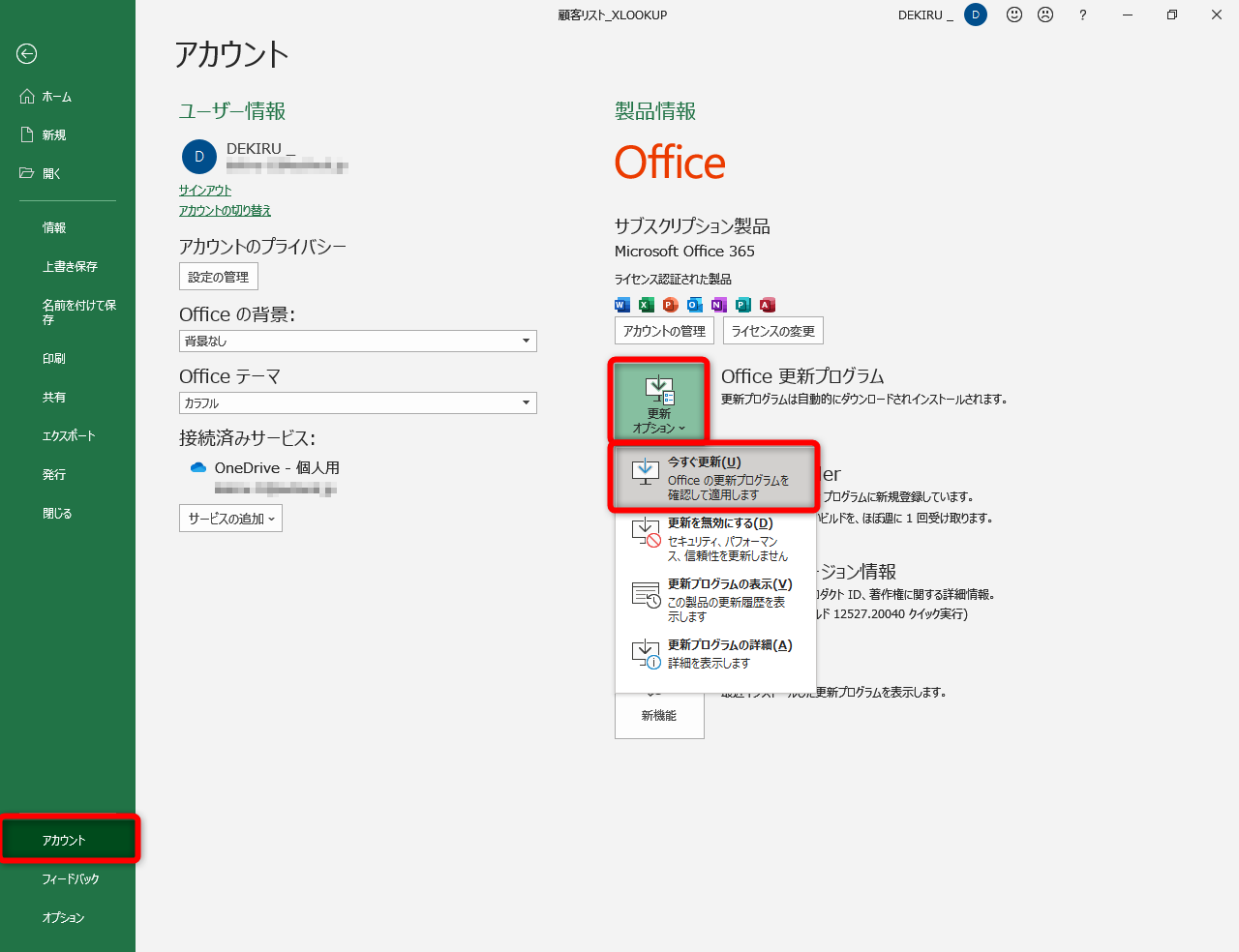
Task: Click the OneDrive - 個人用 entry
Action: coord(277,467)
